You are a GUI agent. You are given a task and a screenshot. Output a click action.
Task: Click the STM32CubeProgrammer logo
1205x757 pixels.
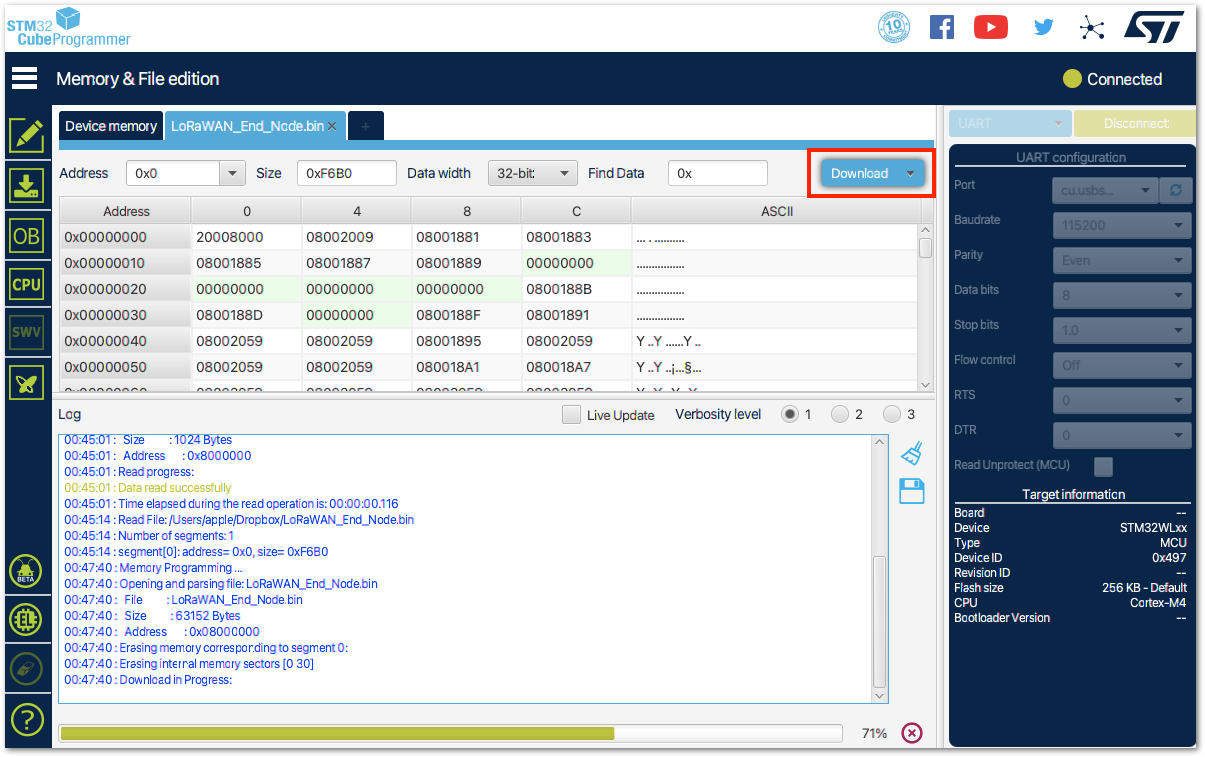pos(69,27)
